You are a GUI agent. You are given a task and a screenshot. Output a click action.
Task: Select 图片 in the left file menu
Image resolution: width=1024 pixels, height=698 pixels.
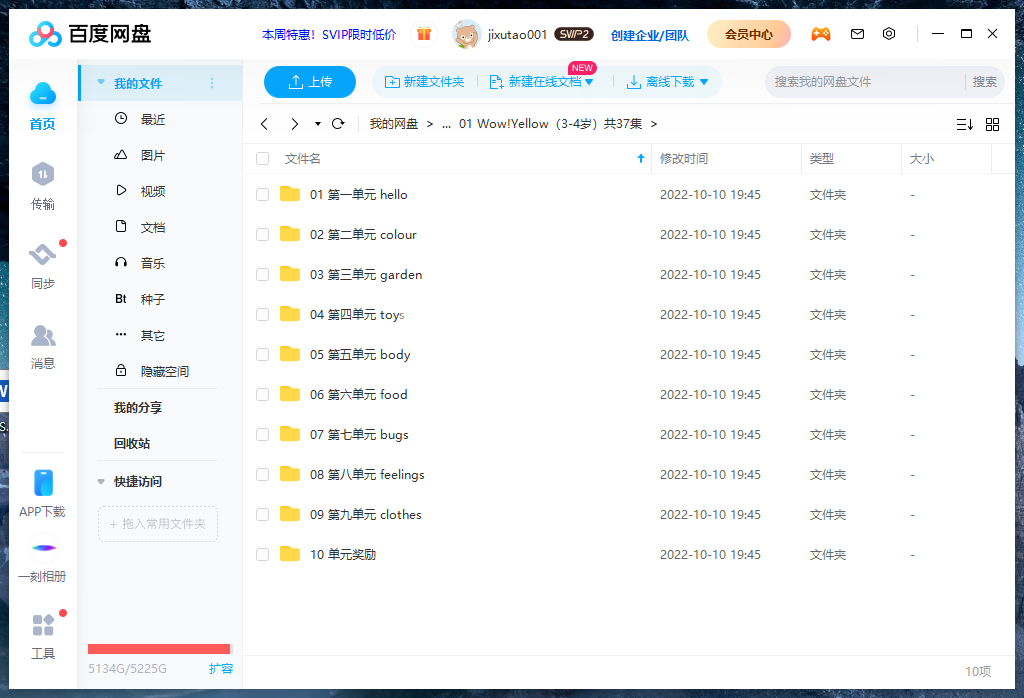point(153,156)
